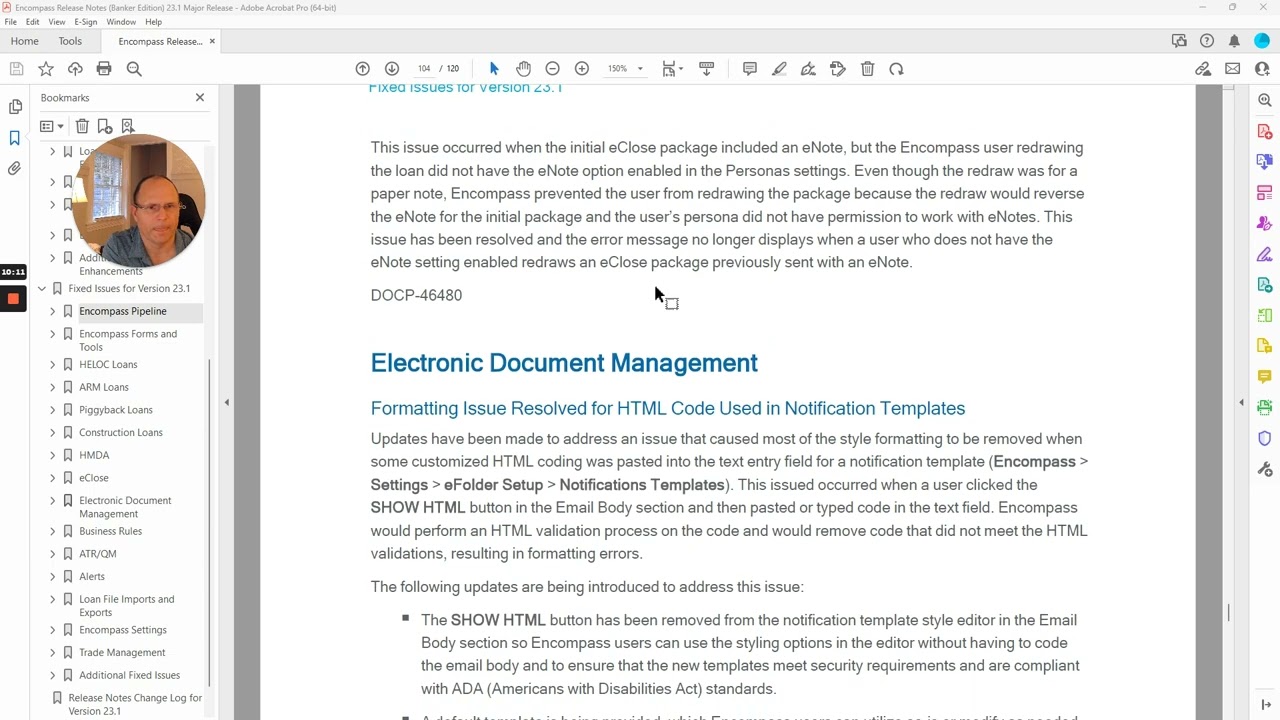Select the Highlight text tool

click(x=779, y=69)
